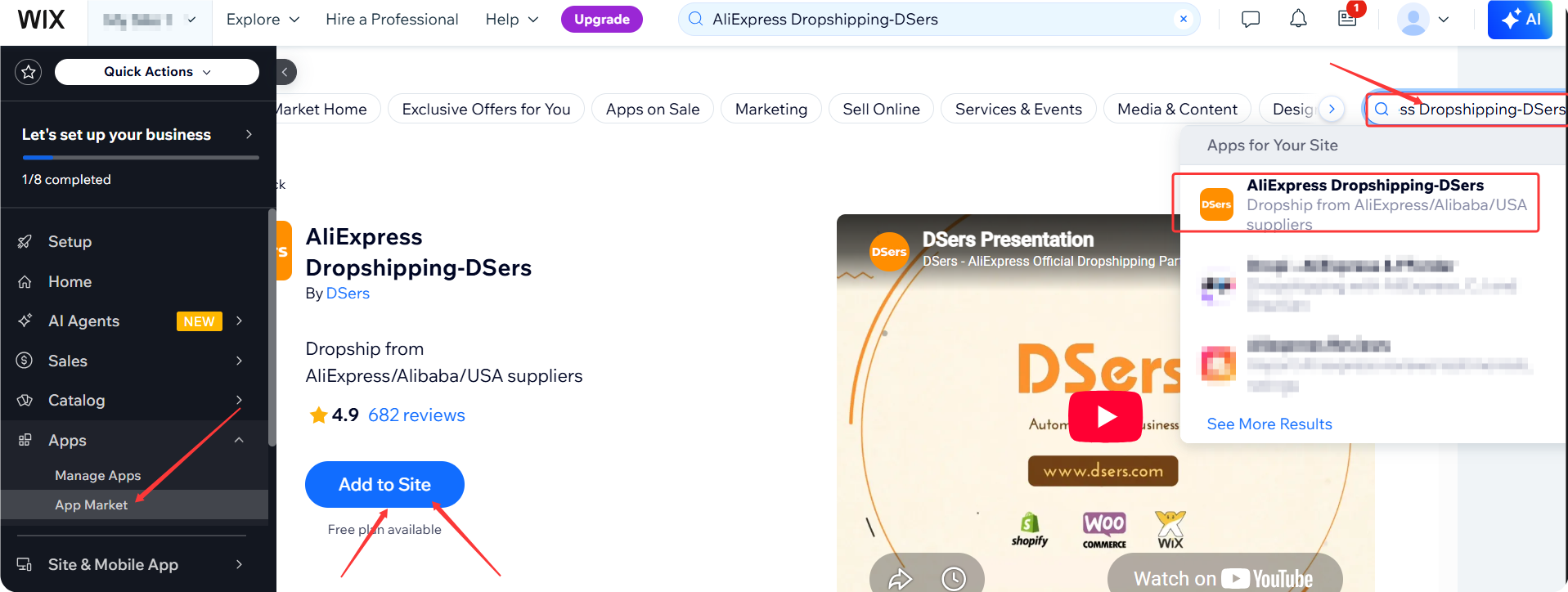The width and height of the screenshot is (1568, 592).
Task: Open the notifications bell
Action: click(1298, 20)
